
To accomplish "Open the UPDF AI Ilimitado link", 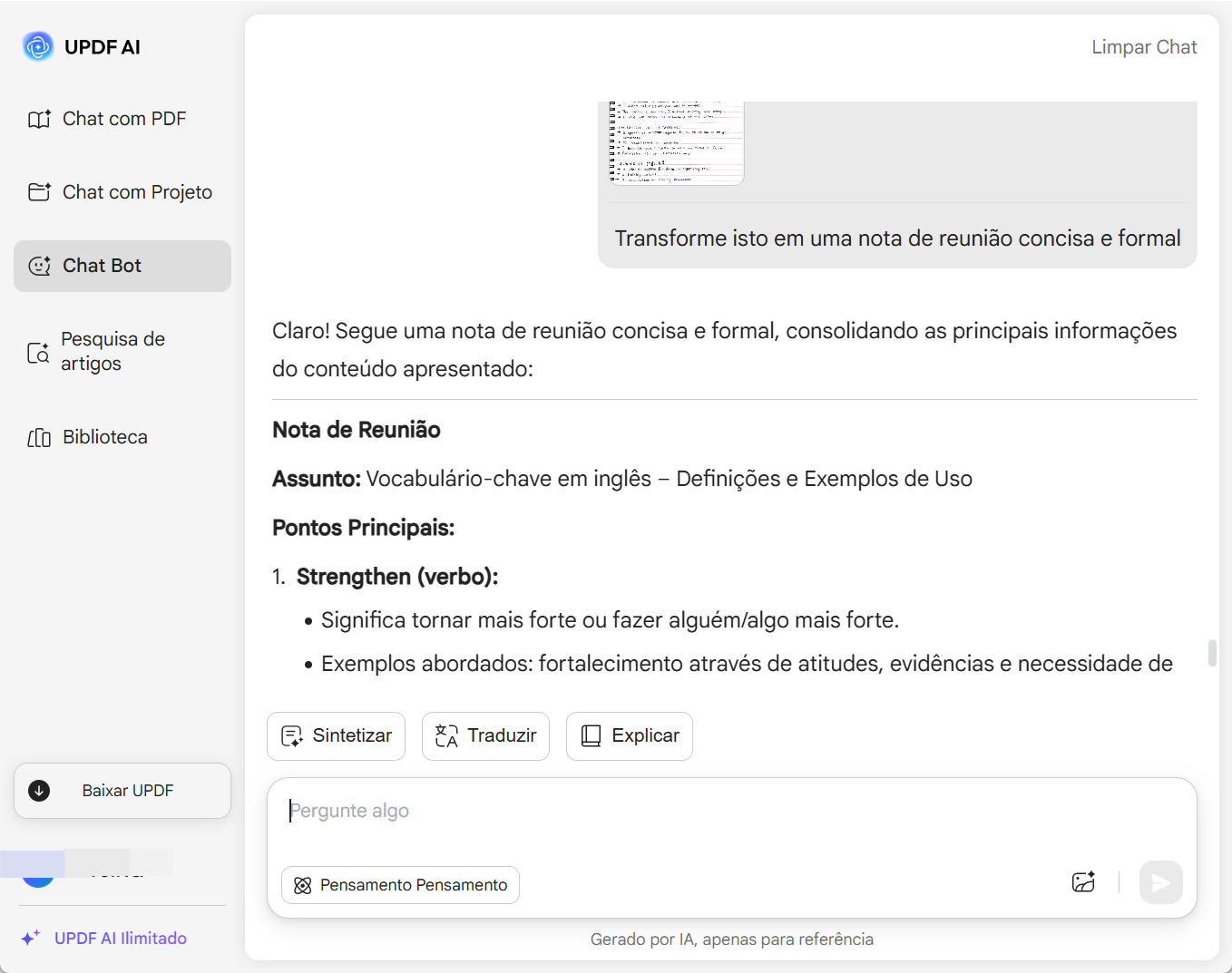I will click(x=104, y=939).
